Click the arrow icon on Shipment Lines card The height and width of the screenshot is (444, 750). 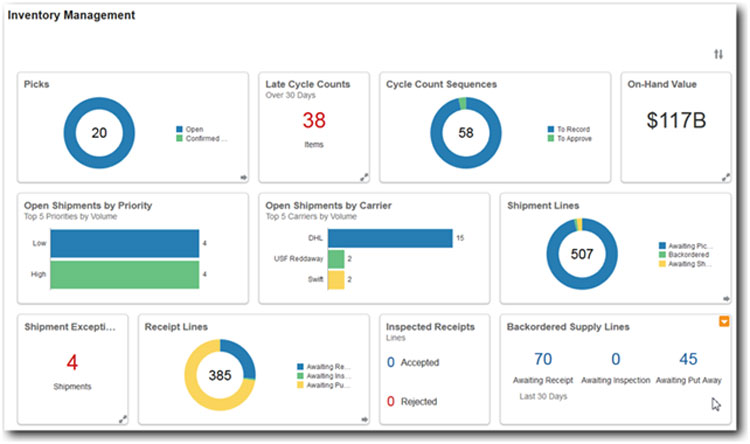[x=726, y=298]
